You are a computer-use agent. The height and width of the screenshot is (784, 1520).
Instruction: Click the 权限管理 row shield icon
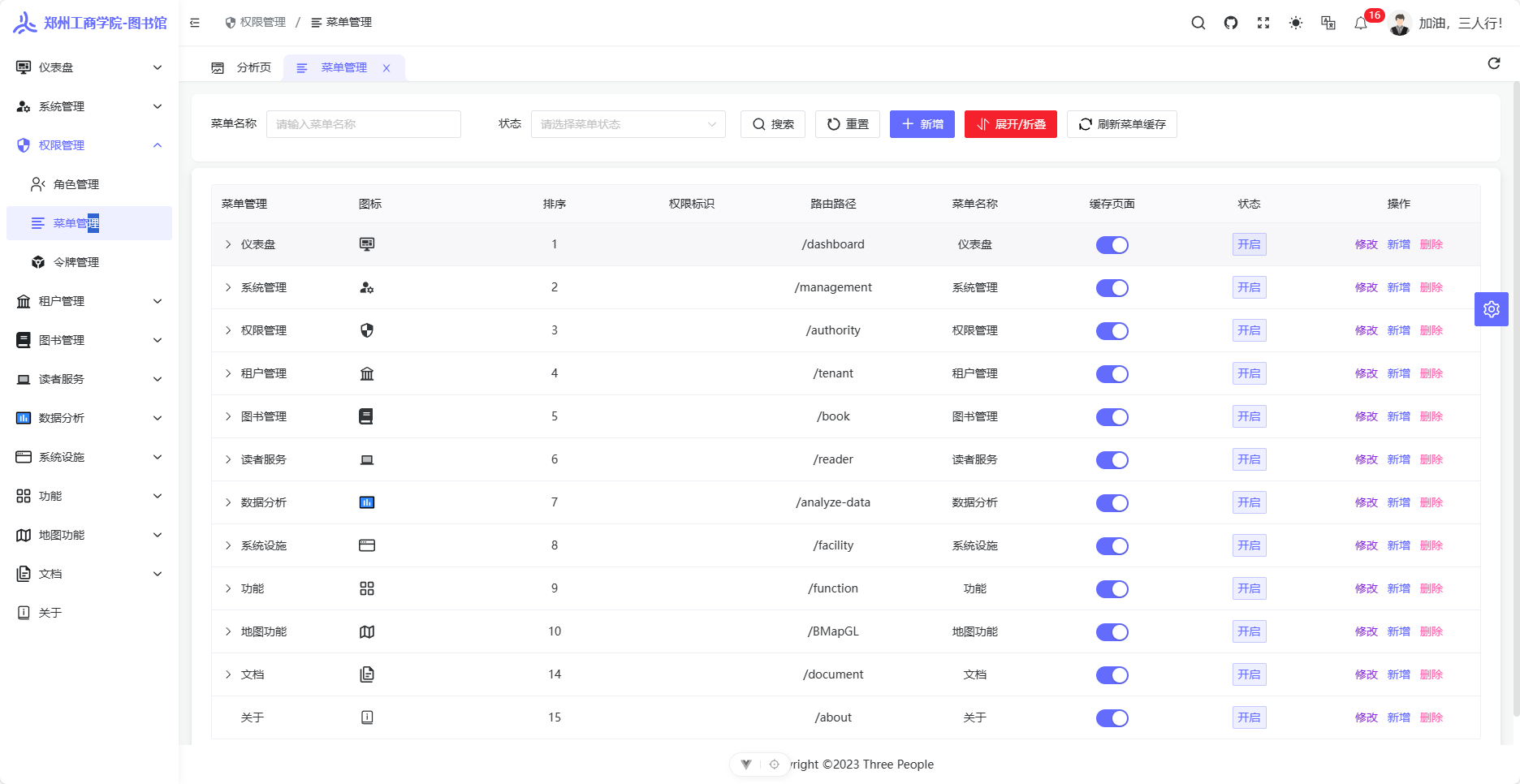pos(367,330)
